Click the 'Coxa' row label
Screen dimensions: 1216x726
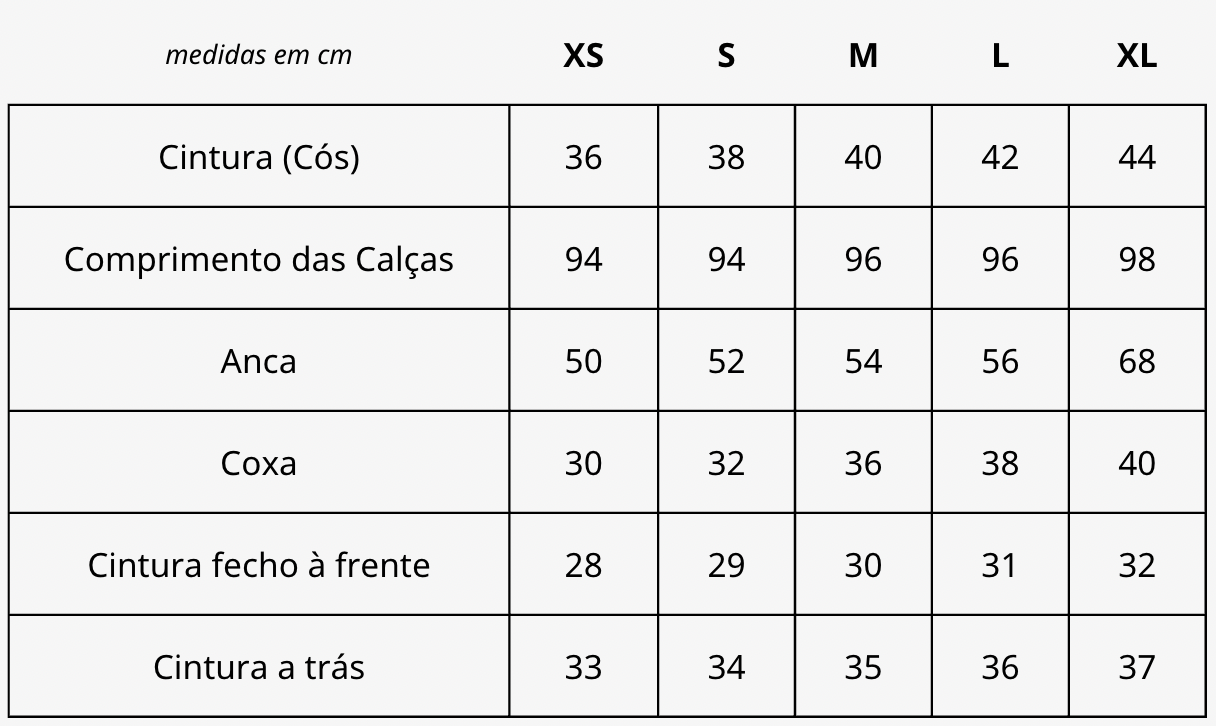pos(259,463)
